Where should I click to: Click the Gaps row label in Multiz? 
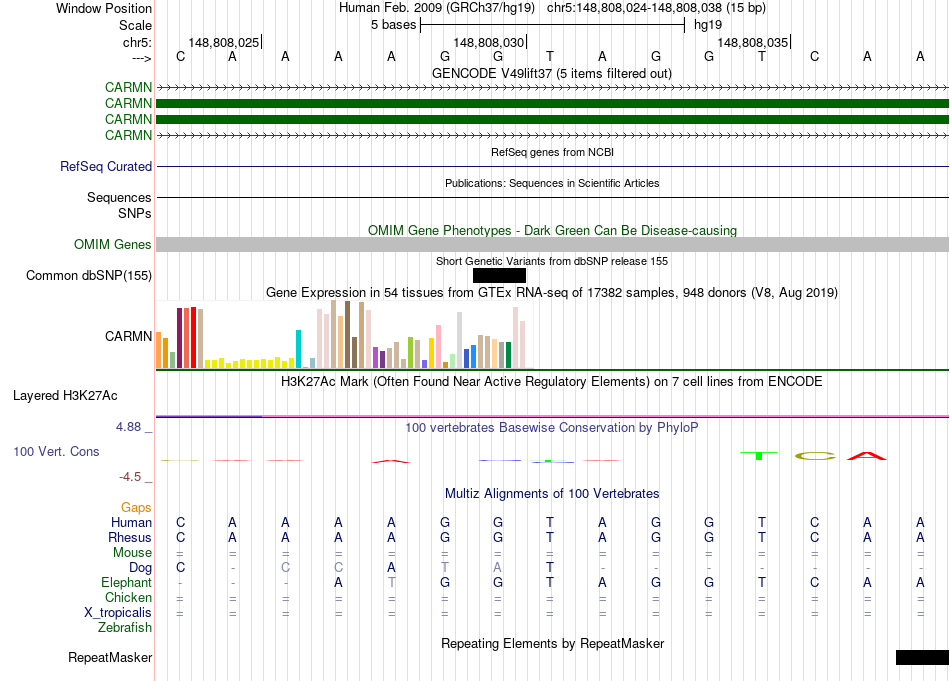coord(136,508)
